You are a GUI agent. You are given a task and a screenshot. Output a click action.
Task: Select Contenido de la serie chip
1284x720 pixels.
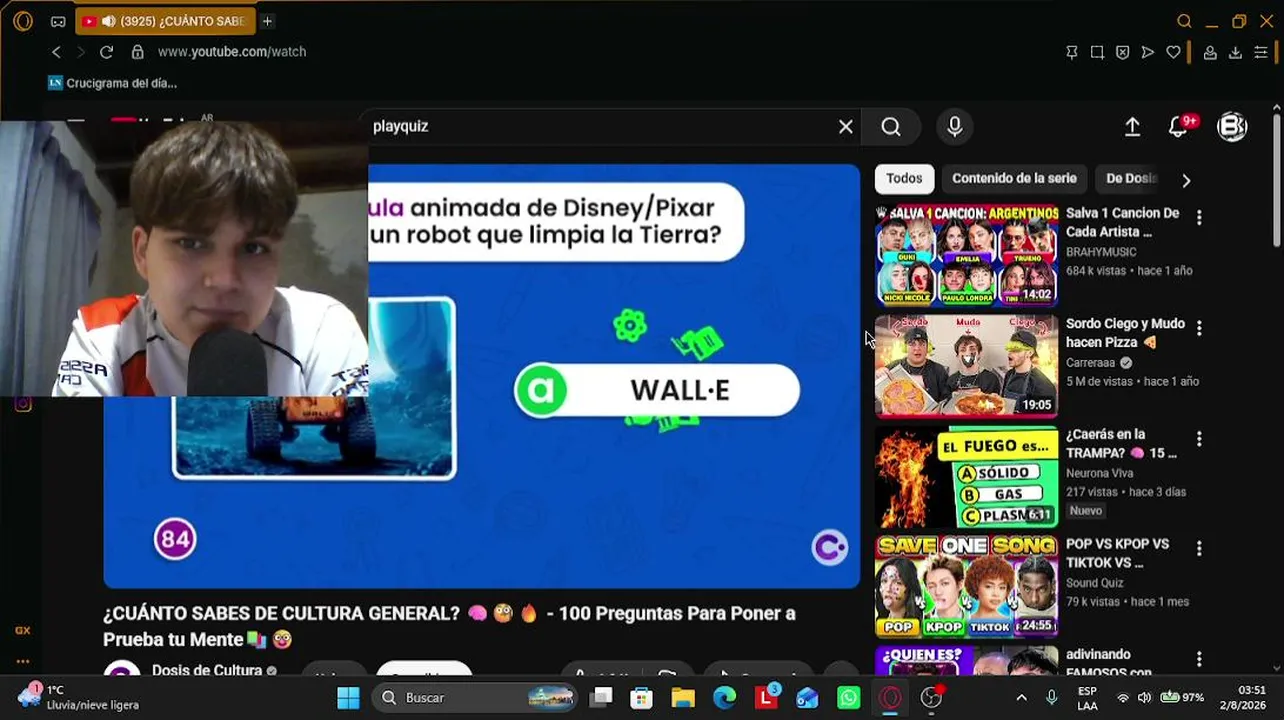(x=1014, y=179)
